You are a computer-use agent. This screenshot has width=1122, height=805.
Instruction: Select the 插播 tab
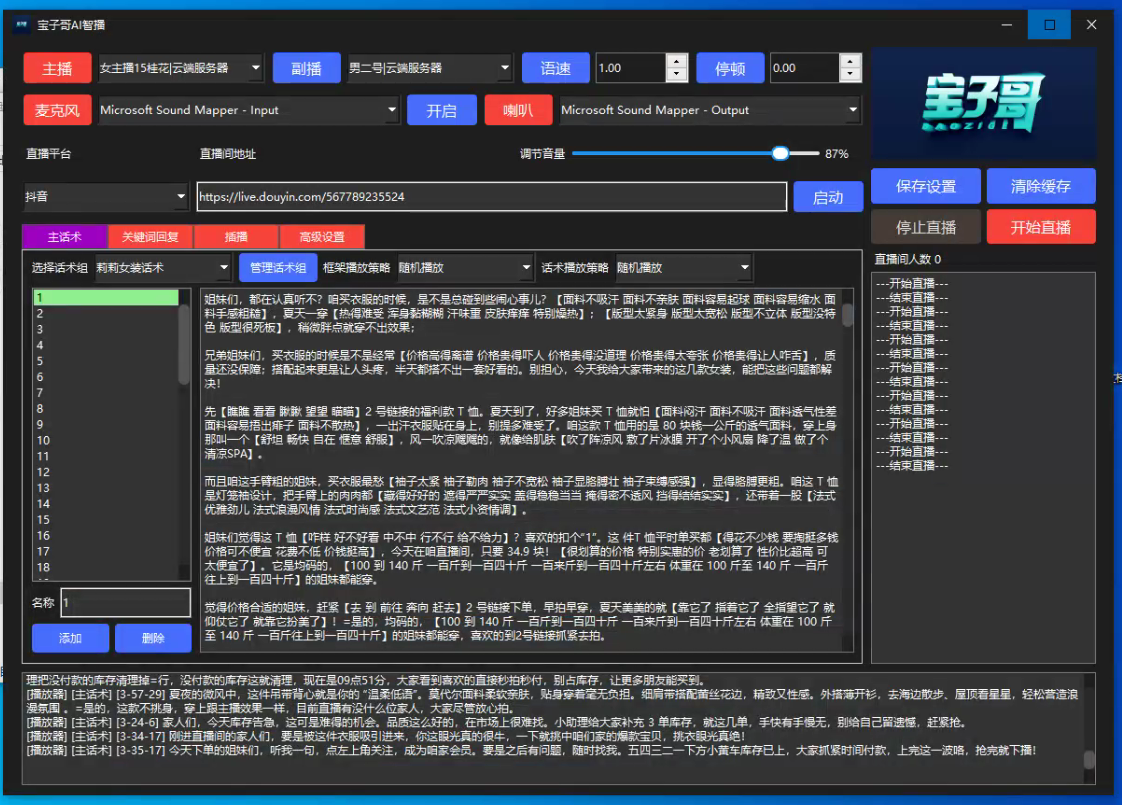point(236,237)
